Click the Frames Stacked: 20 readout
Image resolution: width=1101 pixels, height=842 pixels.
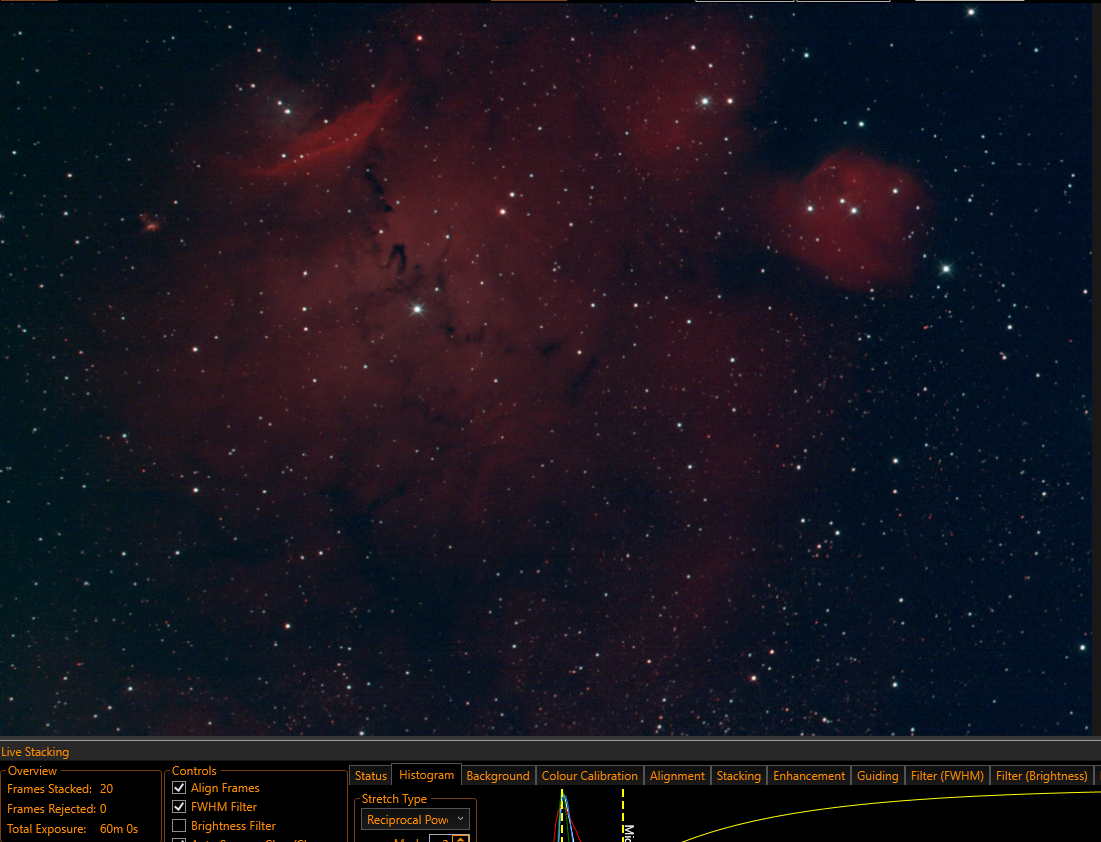coord(60,789)
